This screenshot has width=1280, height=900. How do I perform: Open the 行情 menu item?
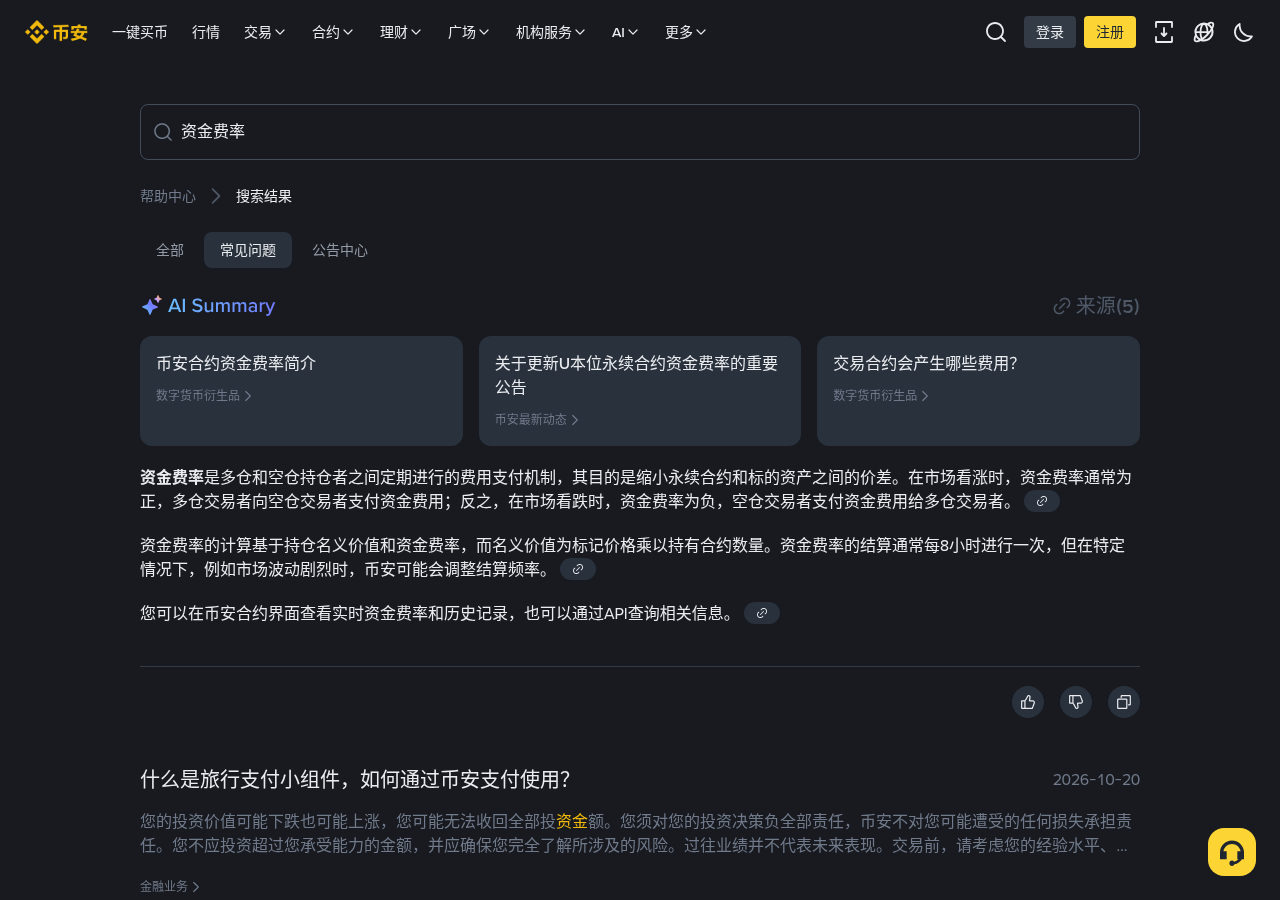pos(206,32)
